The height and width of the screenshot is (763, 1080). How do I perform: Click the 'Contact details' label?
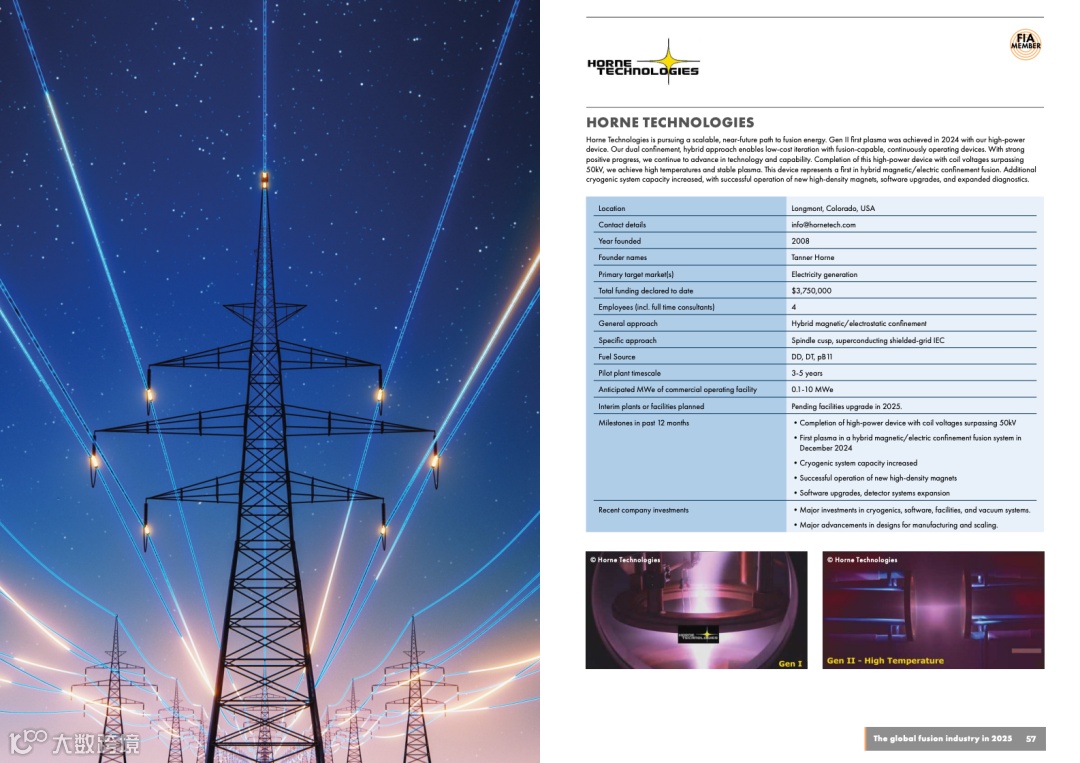622,224
